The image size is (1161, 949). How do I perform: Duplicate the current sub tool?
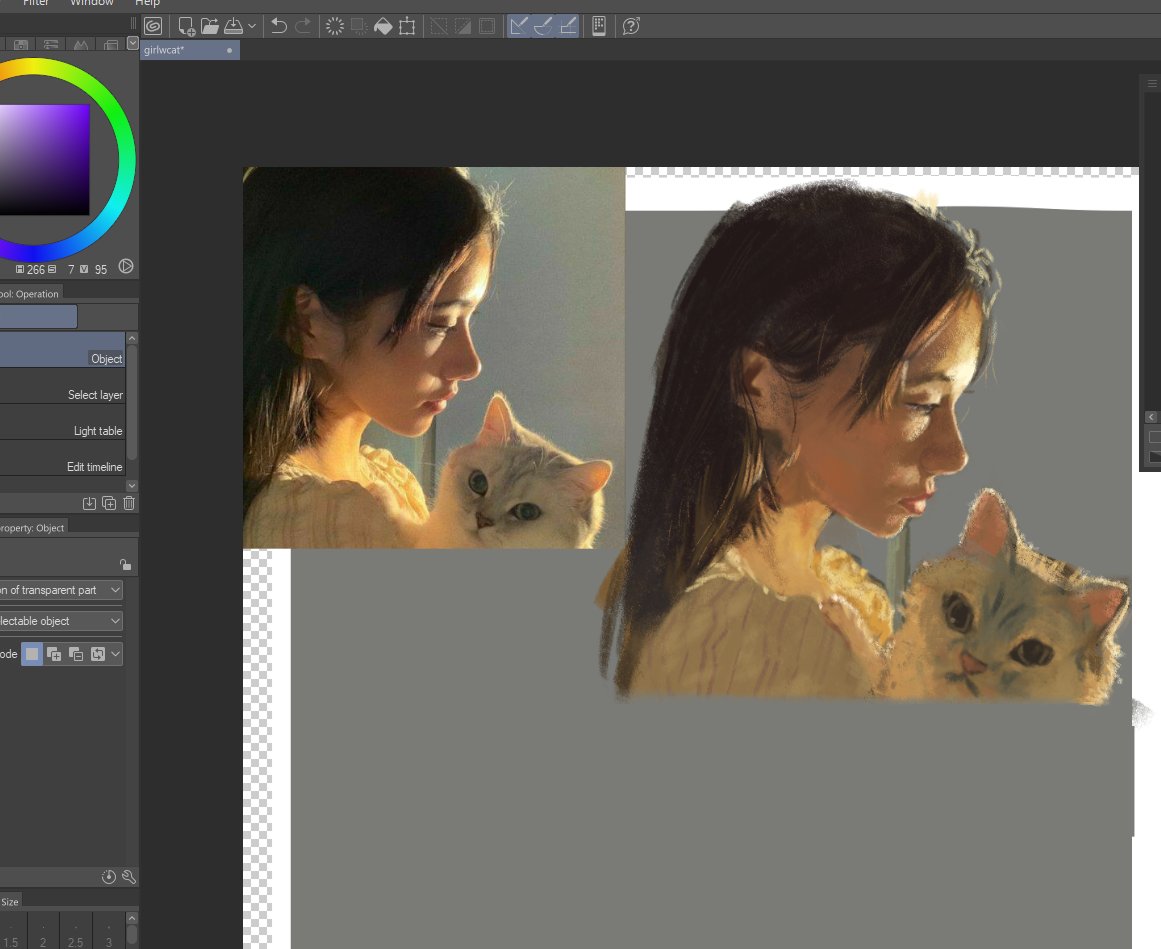coord(109,503)
